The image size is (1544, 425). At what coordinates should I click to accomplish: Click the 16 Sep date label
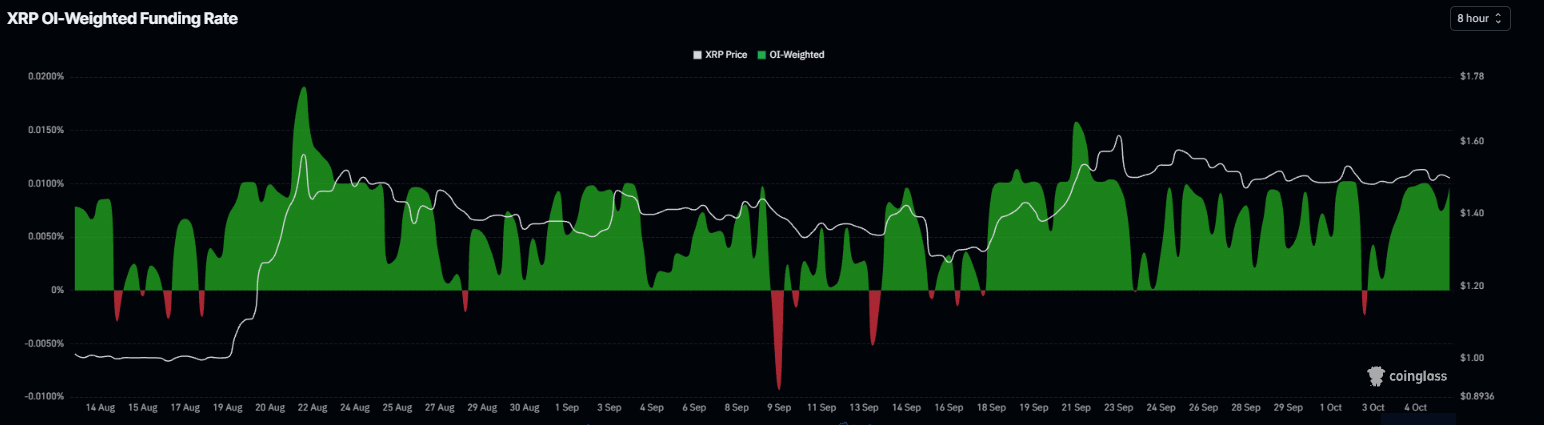(948, 408)
